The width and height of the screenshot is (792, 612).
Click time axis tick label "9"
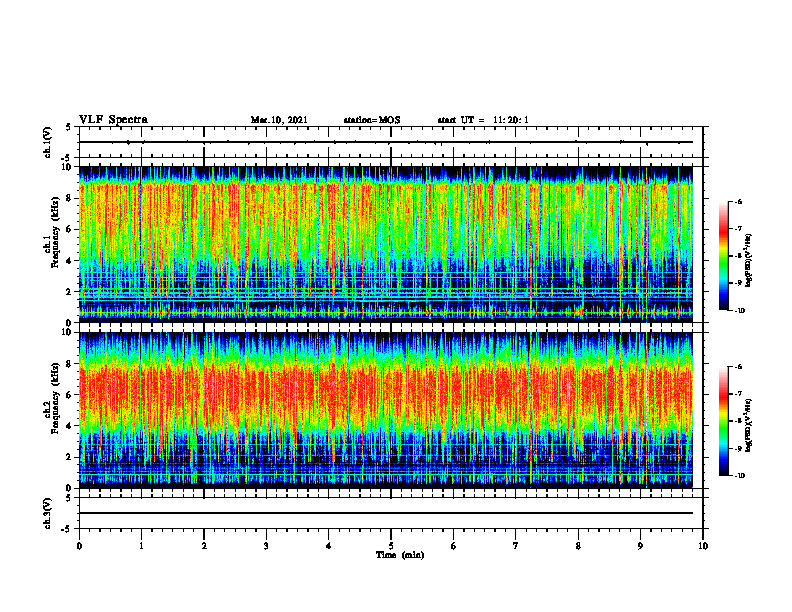tap(640, 546)
